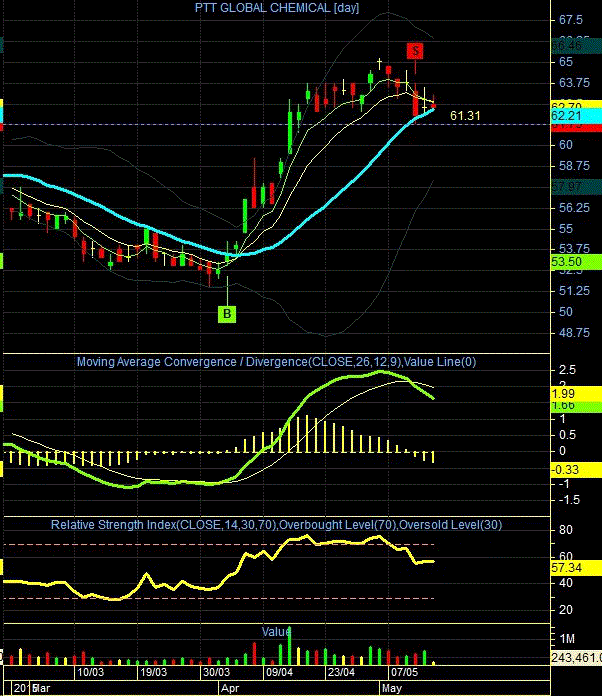The width and height of the screenshot is (602, 696).
Task: Click the 48.75 price axis label
Action: [x=574, y=333]
